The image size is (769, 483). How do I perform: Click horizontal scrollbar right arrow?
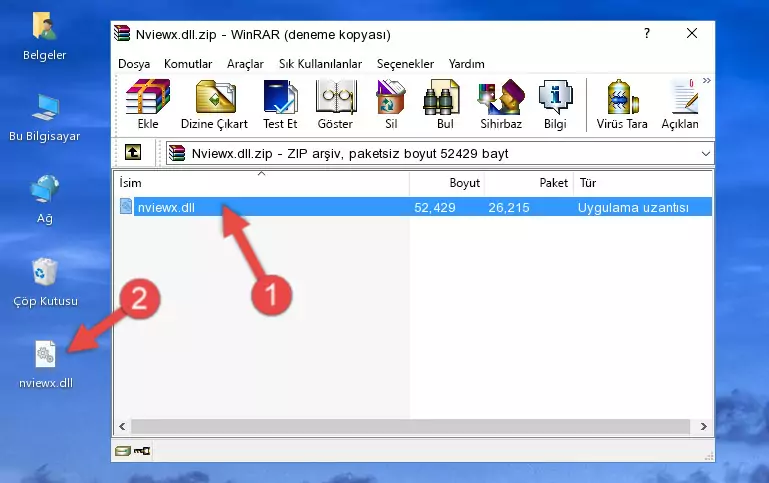pyautogui.click(x=703, y=427)
